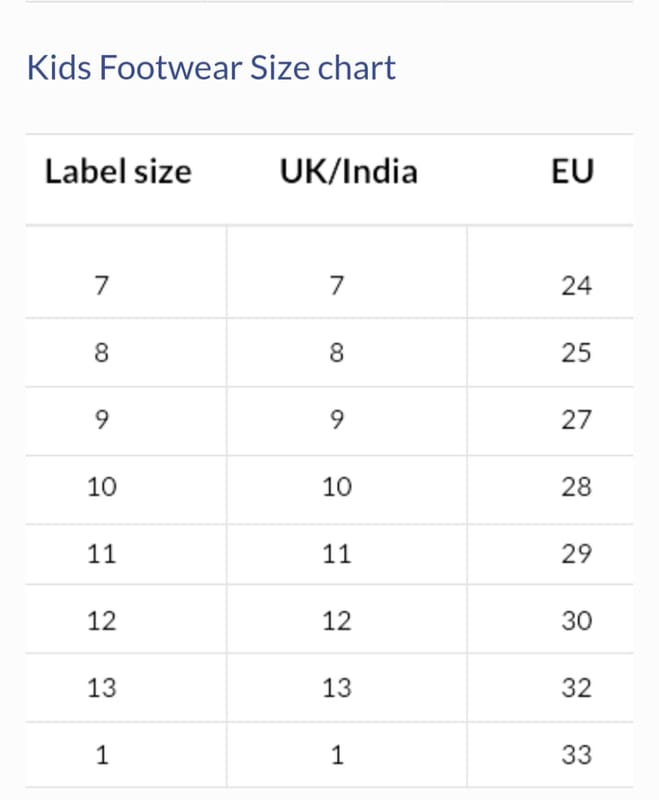Select the Label size column header
This screenshot has height=800, width=659.
[118, 172]
